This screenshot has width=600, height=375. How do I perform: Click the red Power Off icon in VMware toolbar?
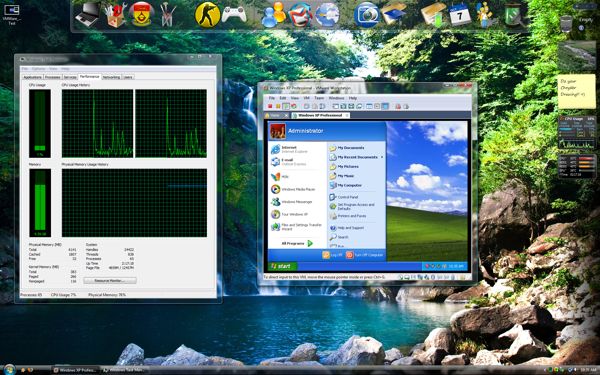(x=270, y=106)
